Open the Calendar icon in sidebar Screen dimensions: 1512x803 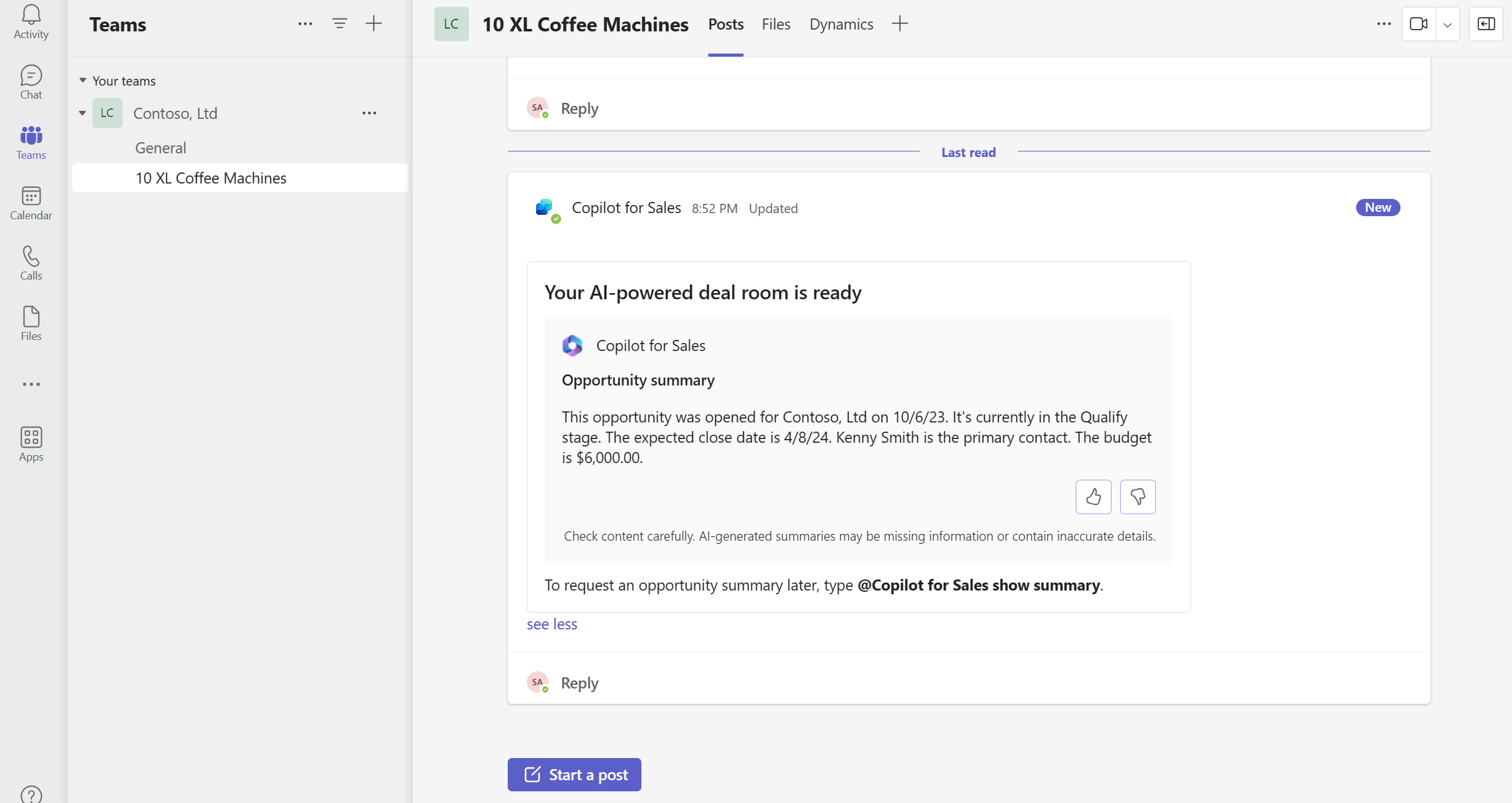click(x=30, y=203)
